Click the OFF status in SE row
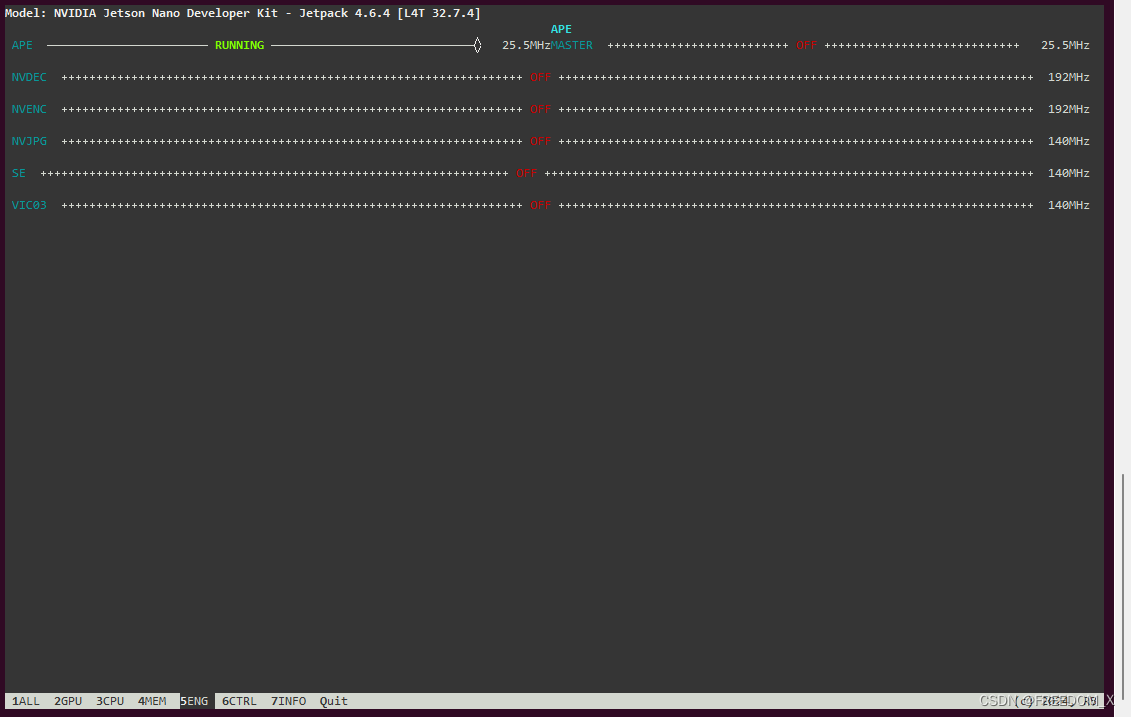This screenshot has width=1131, height=717. (527, 173)
